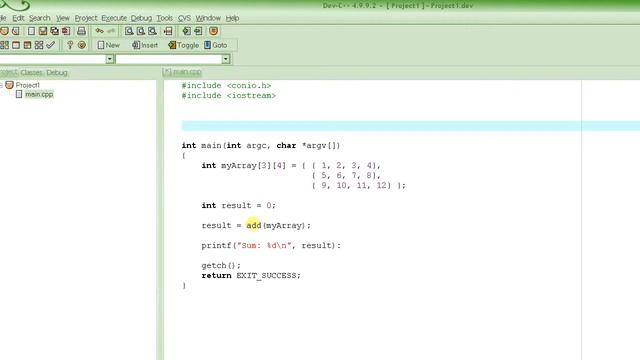640x360 pixels.
Task: Click the printf "Sum: %d\n" line
Action: (271, 245)
